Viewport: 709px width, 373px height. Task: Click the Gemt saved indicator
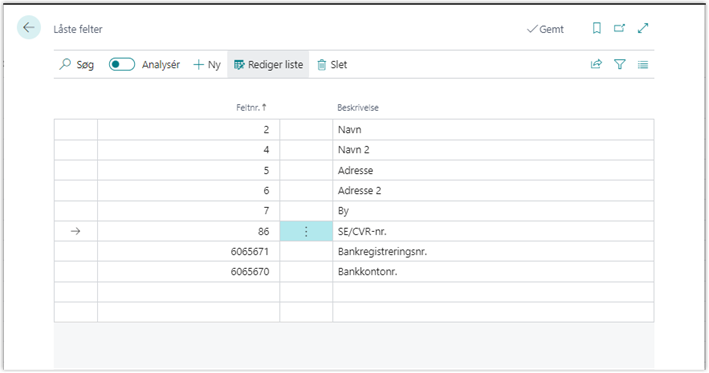pos(545,29)
